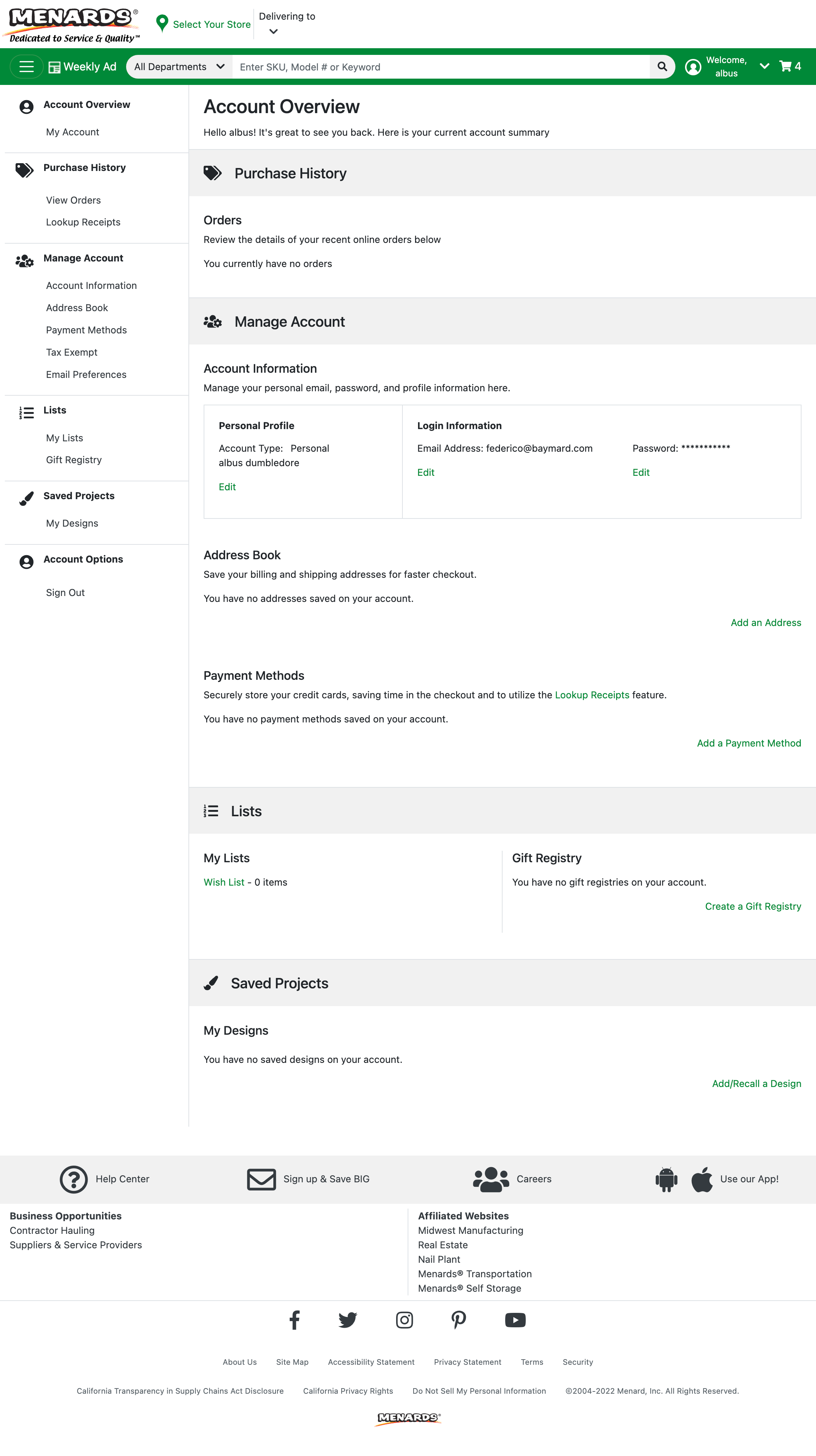Open the hamburger menu
The height and width of the screenshot is (1456, 816).
click(26, 66)
